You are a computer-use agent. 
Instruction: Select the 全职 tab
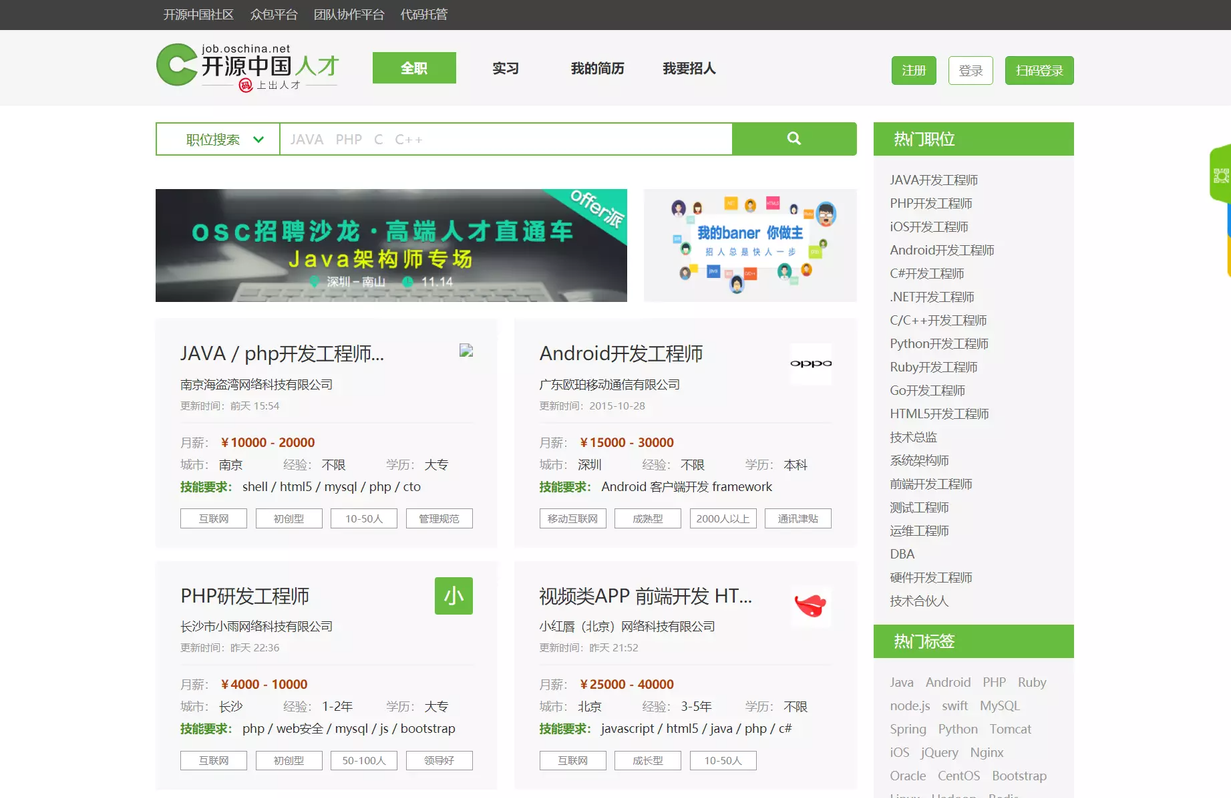coord(414,68)
